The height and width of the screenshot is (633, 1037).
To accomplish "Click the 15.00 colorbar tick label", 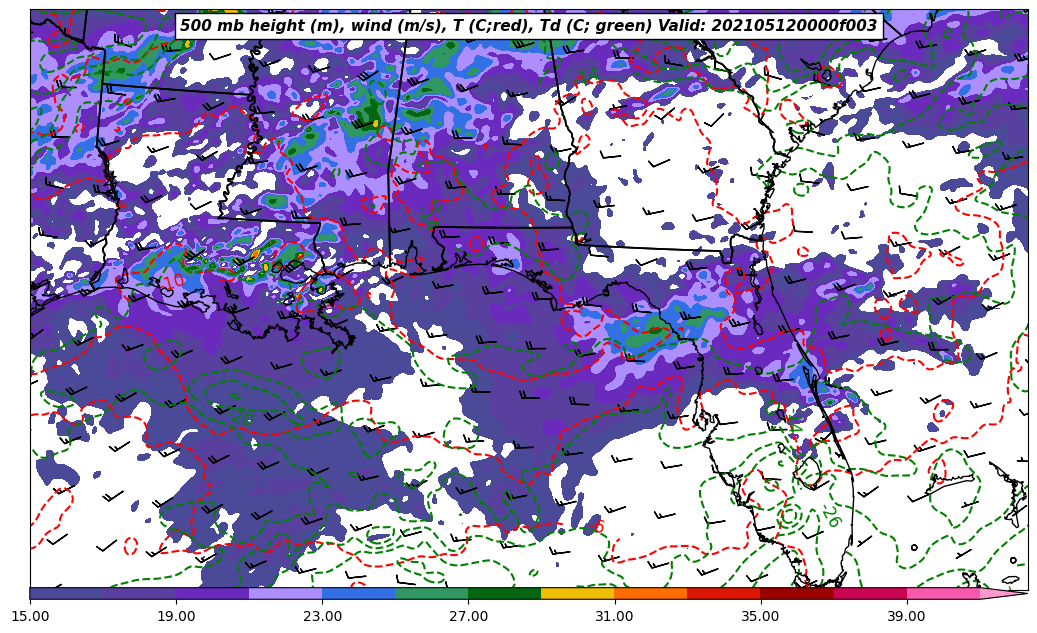I will [30, 616].
